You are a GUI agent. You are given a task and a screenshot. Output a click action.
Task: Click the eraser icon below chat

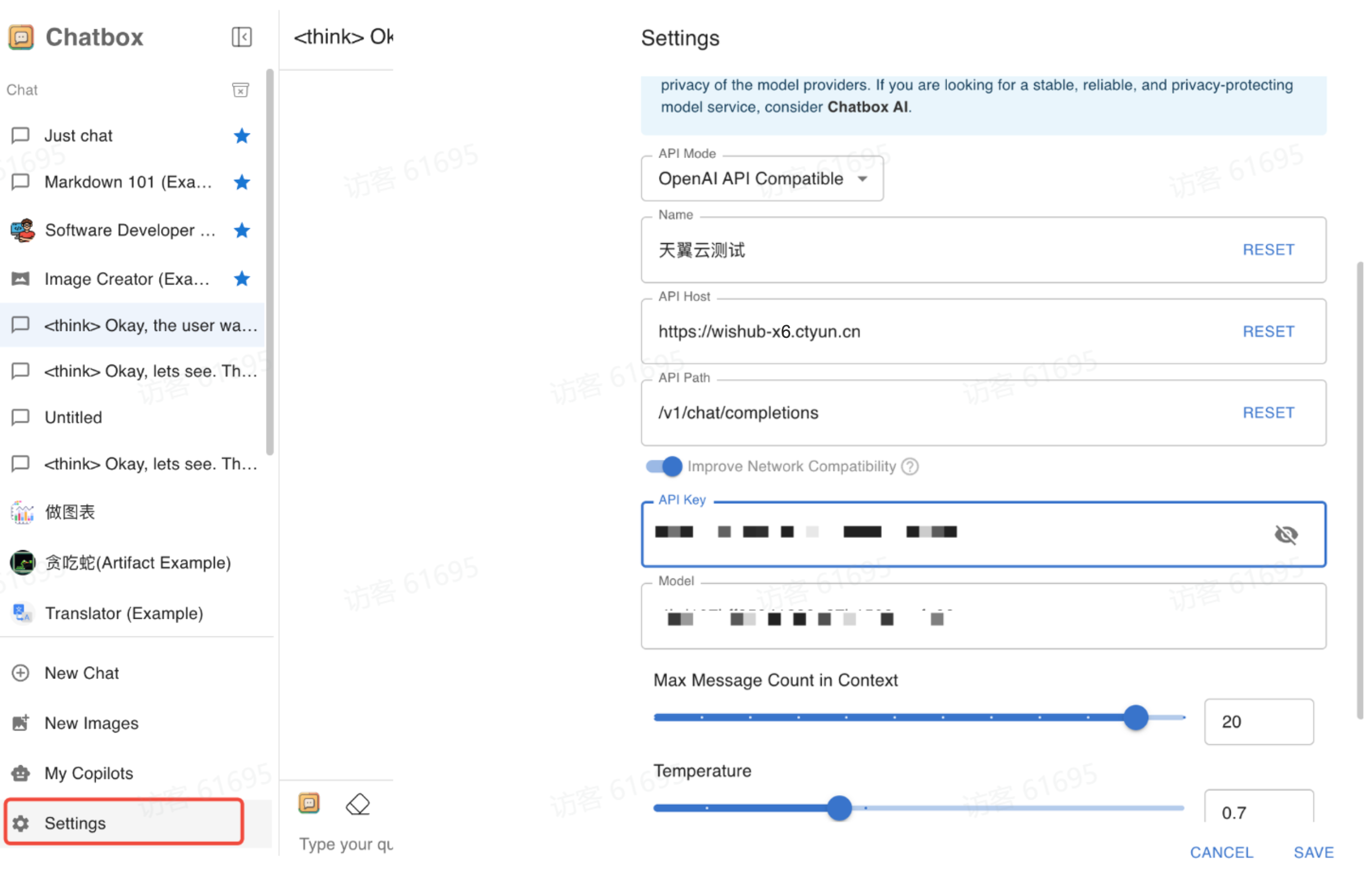(x=358, y=805)
